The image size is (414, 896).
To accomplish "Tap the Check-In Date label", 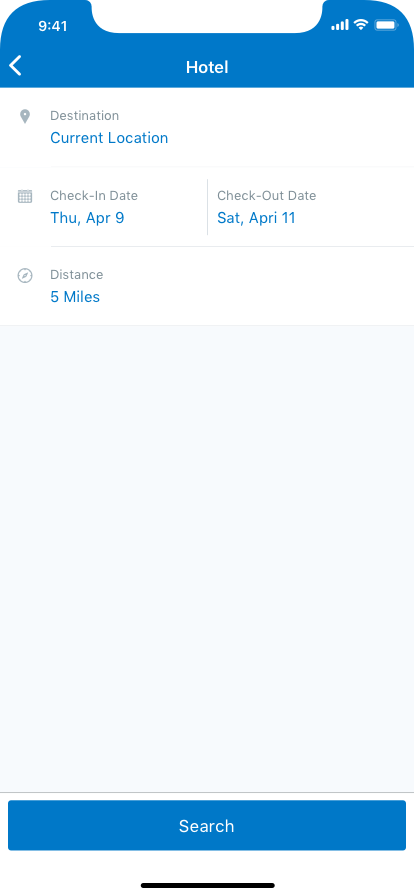I will point(94,195).
